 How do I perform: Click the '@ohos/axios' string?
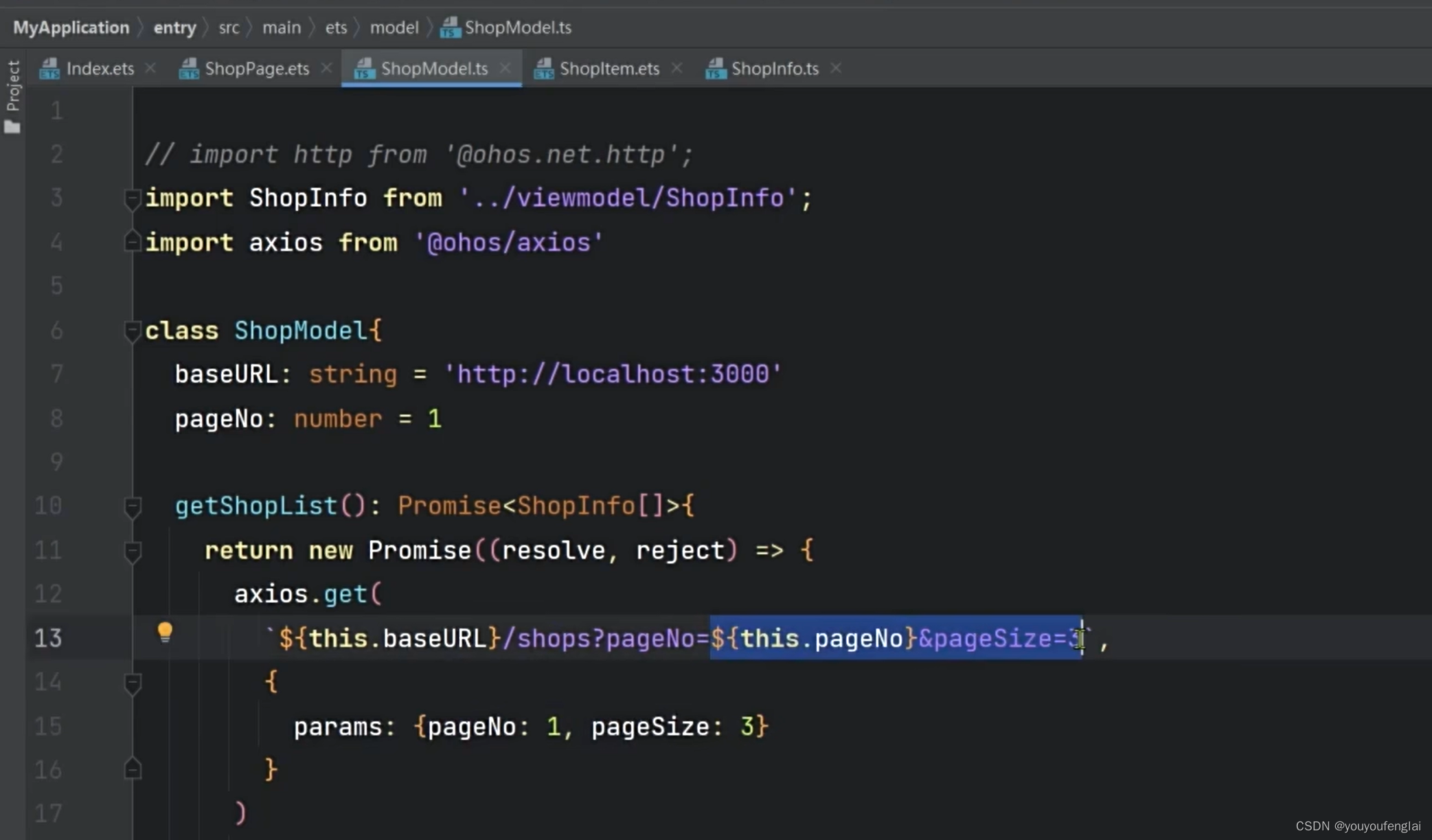coord(508,242)
